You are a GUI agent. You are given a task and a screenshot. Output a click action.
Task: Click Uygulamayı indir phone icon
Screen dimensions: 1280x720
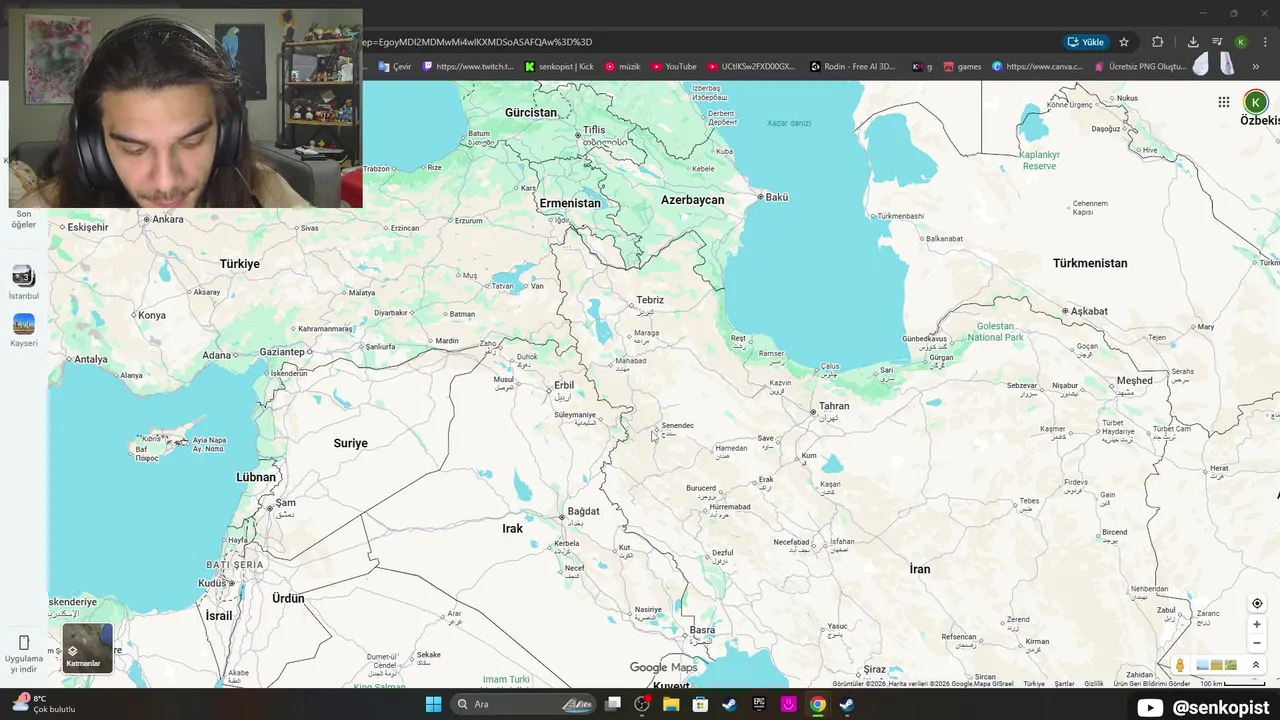tap(24, 642)
